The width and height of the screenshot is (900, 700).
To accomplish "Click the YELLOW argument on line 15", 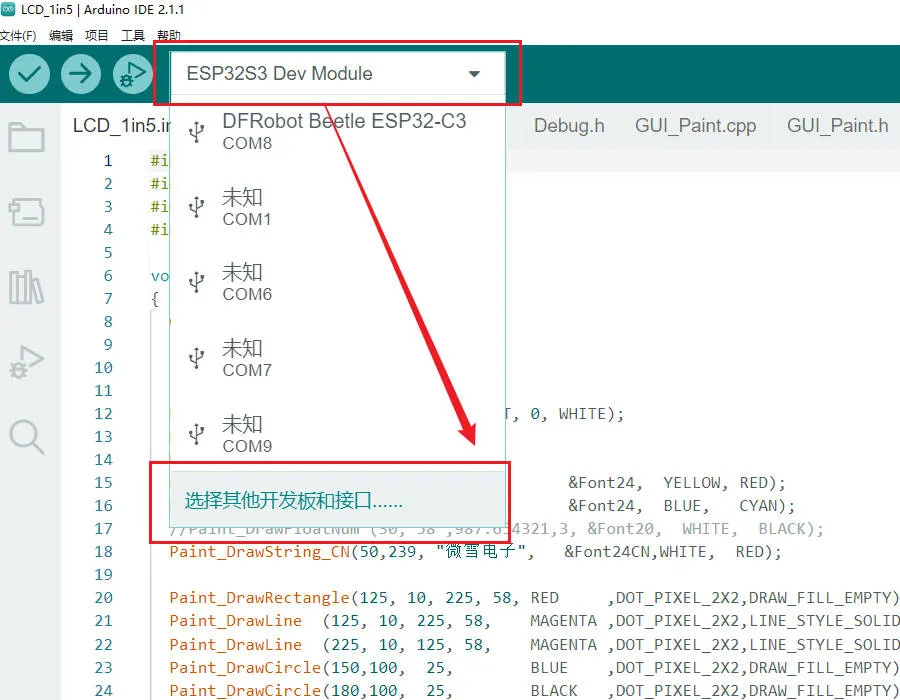I will (692, 483).
